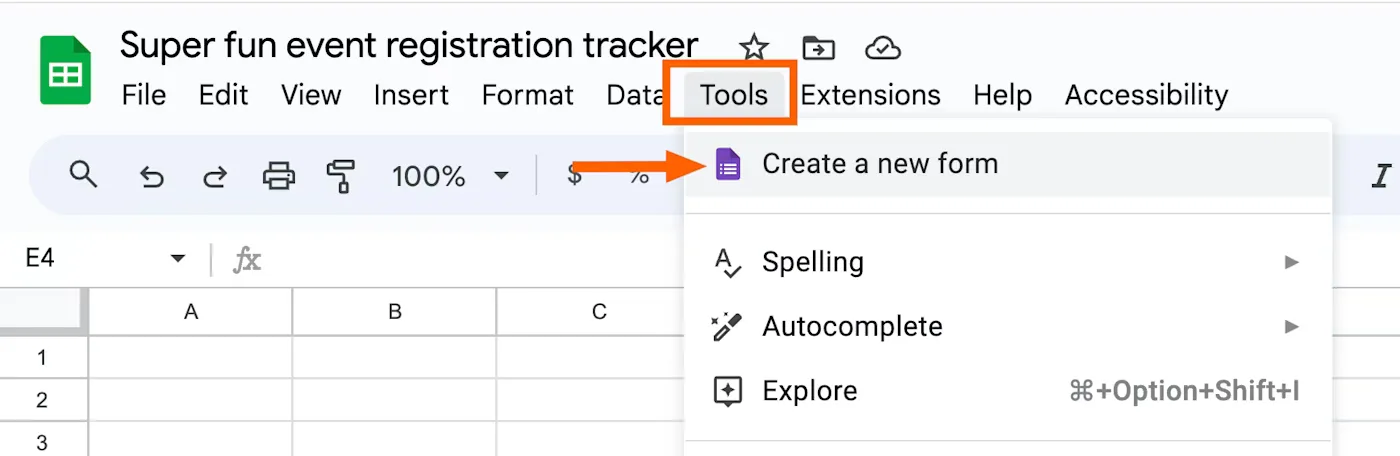This screenshot has height=456, width=1400.
Task: Open the View menu
Action: click(311, 95)
